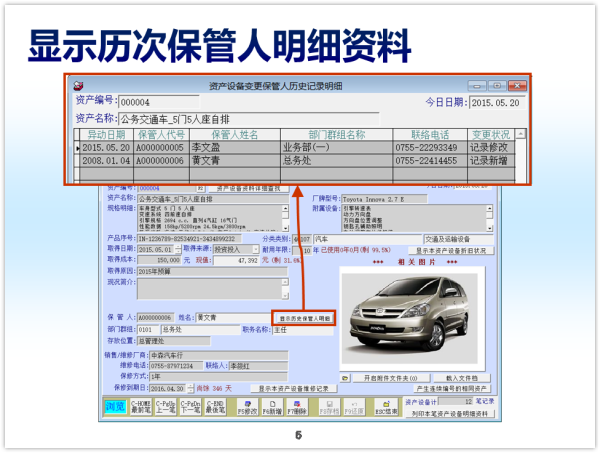Screen dimensions: 600x453
Task: Click the F8 存档 save icon button
Action: (329, 407)
